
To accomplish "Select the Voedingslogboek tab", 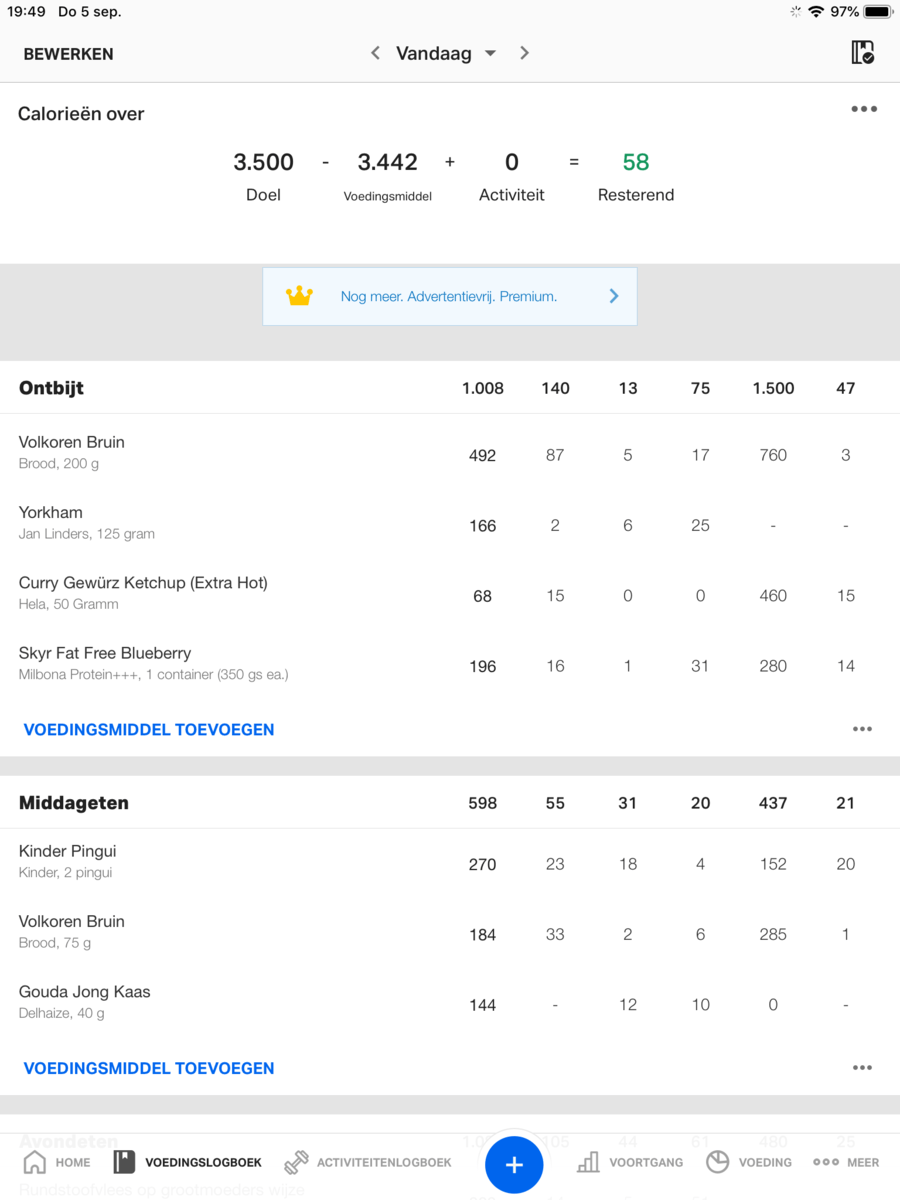I will coord(188,1162).
